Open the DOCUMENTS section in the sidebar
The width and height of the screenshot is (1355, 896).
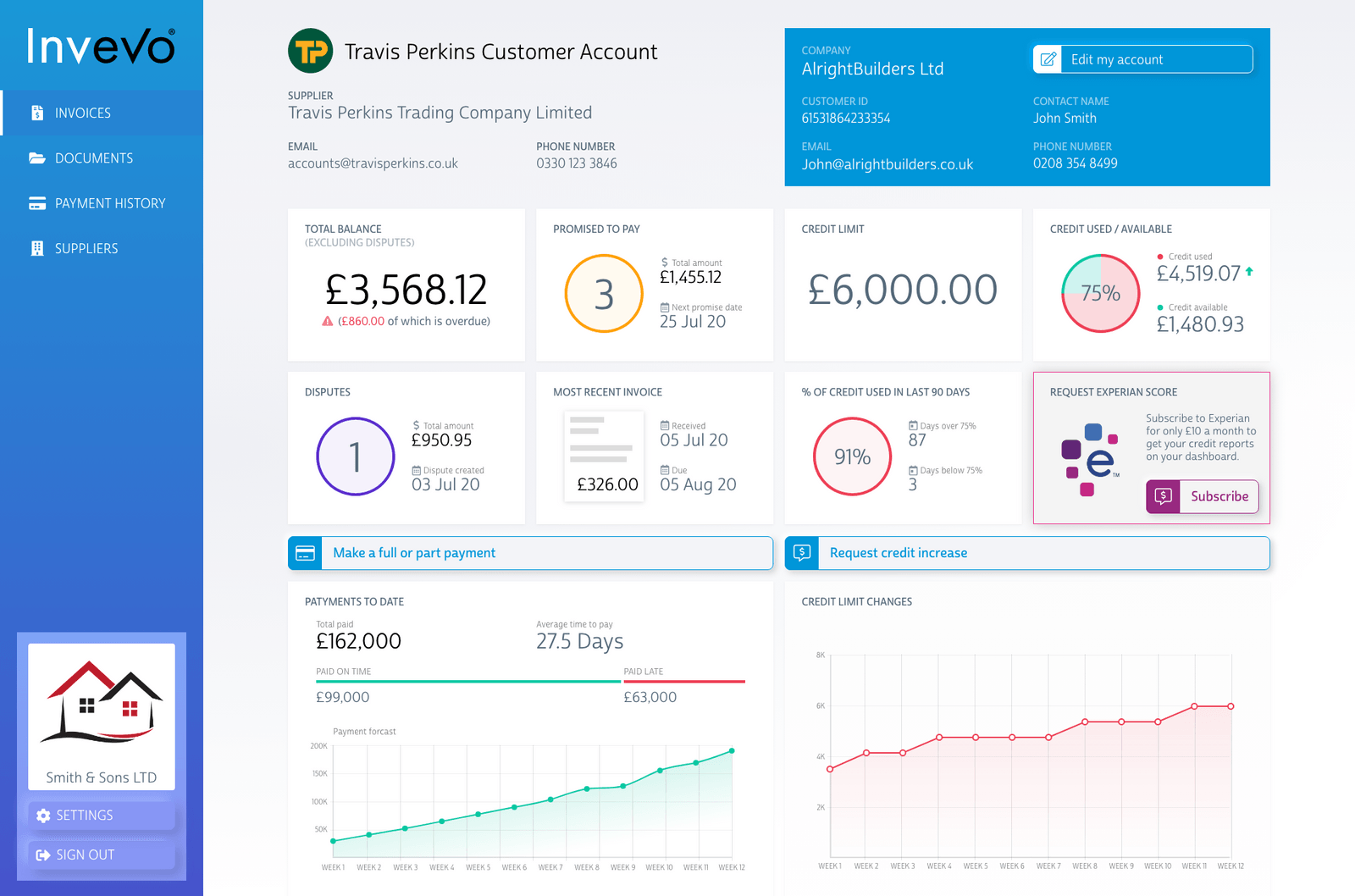coord(93,158)
